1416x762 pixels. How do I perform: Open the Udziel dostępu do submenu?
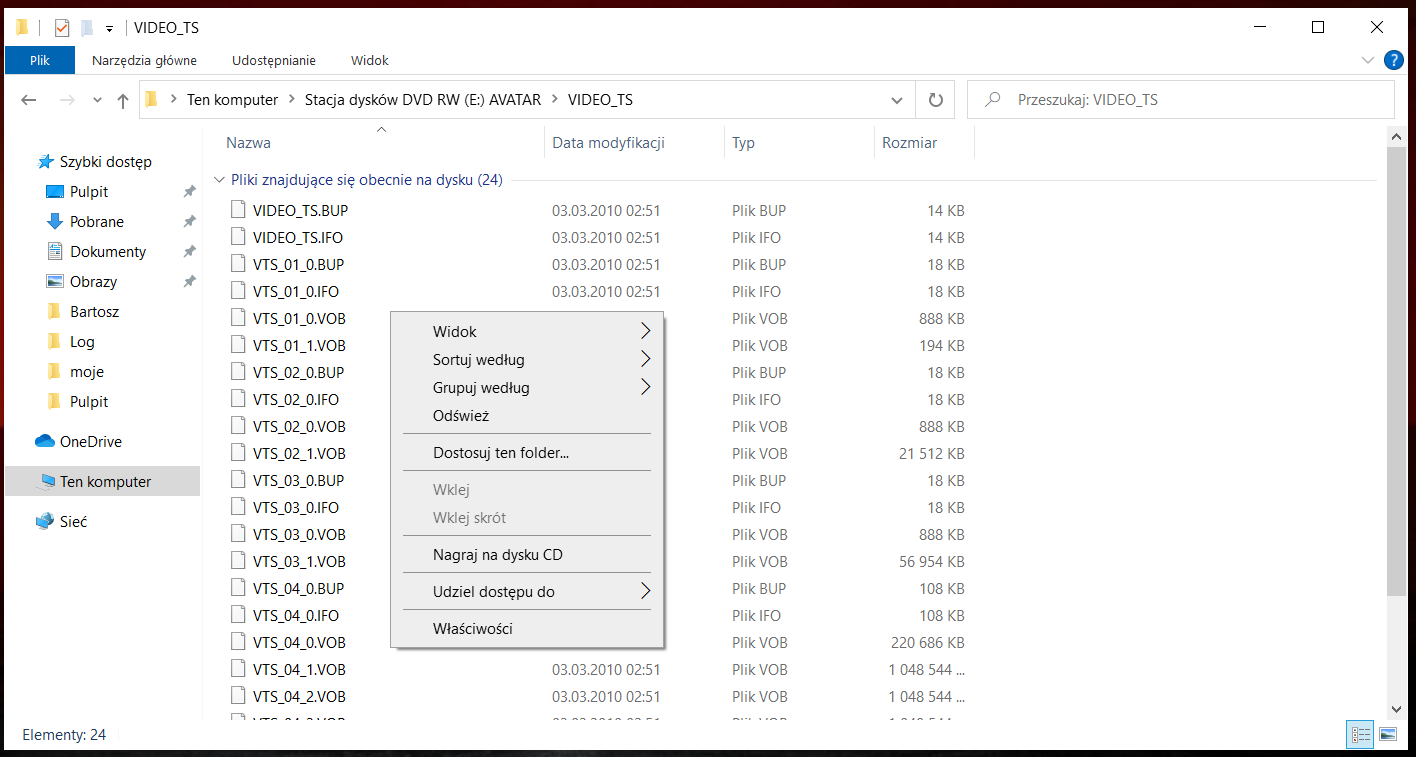[527, 591]
